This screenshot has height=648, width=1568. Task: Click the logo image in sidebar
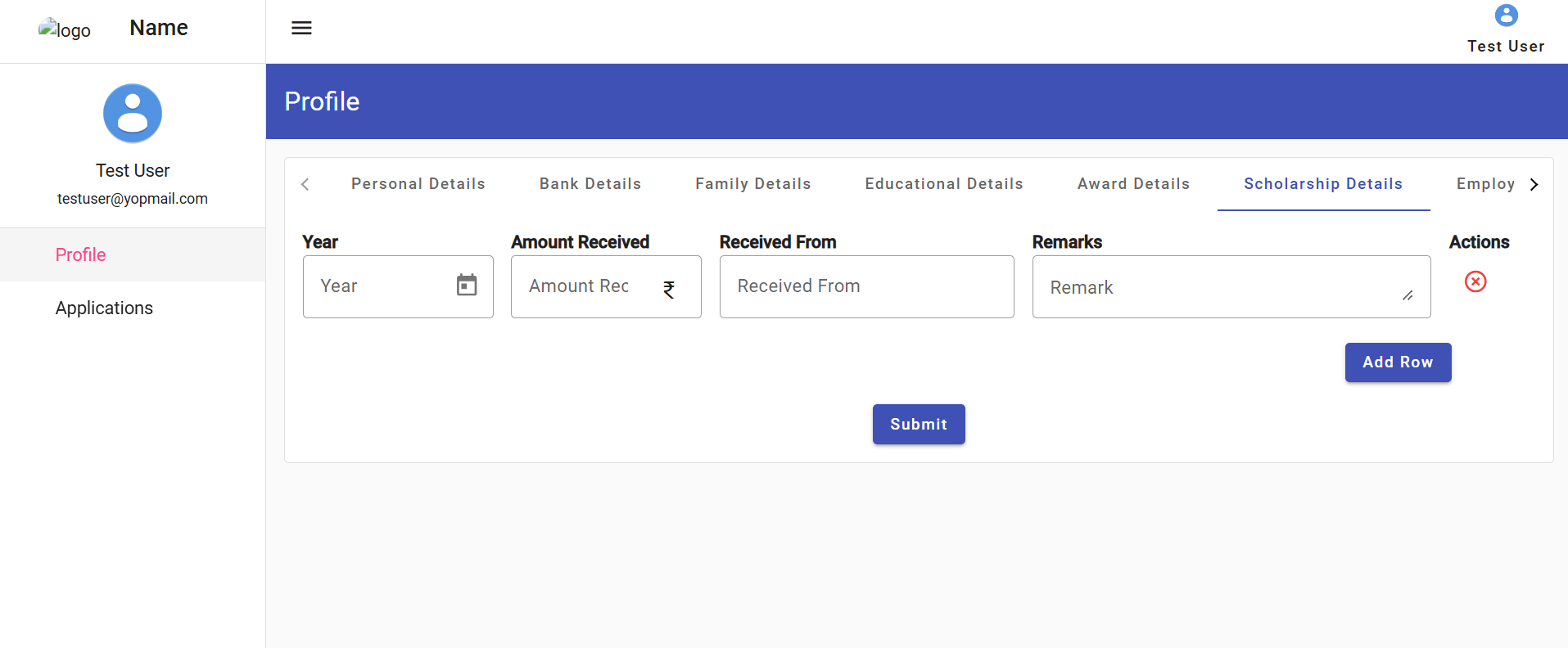click(64, 29)
